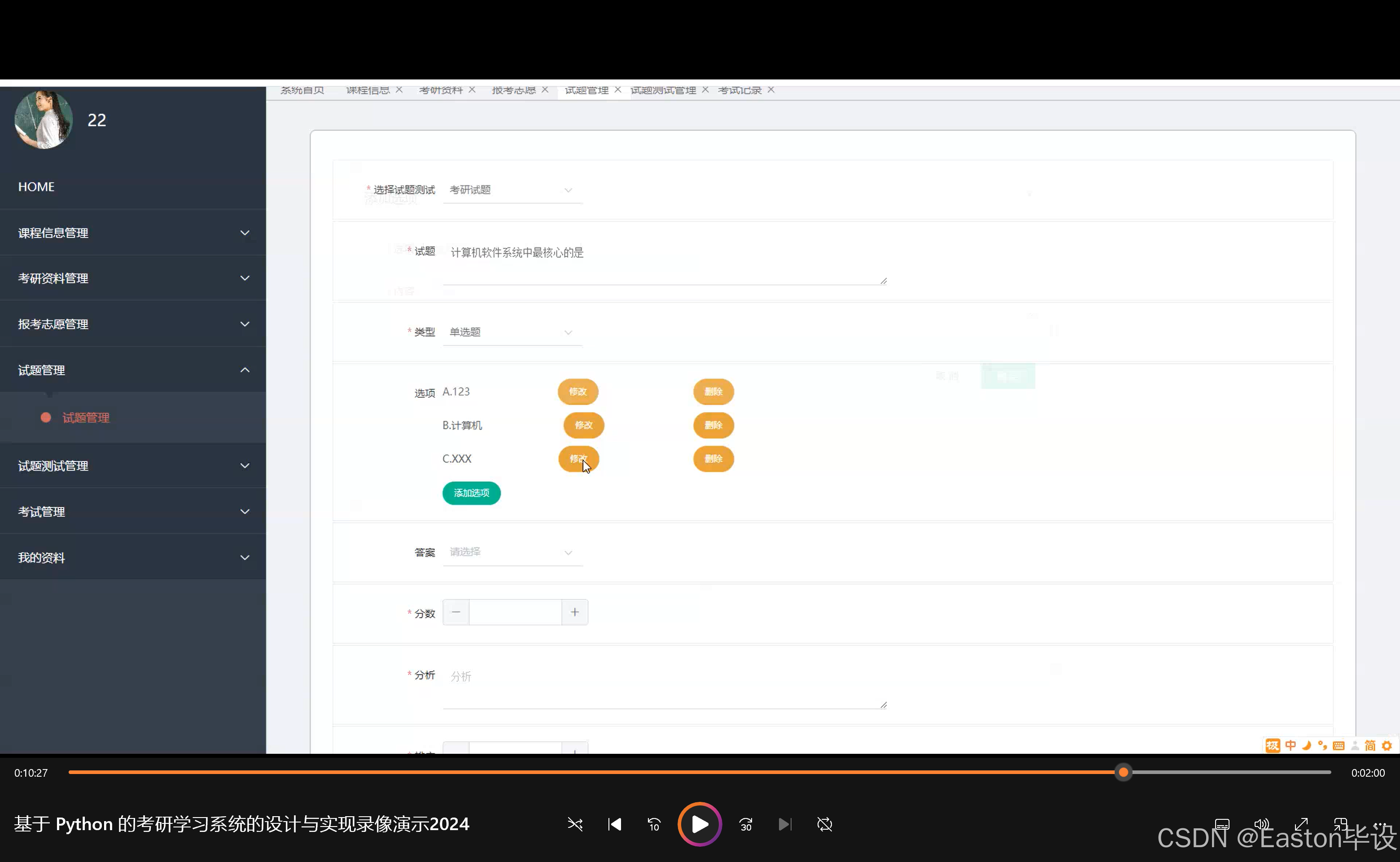Collapse the 试题管理 sidebar menu
The image size is (1400, 862).
pyautogui.click(x=133, y=370)
